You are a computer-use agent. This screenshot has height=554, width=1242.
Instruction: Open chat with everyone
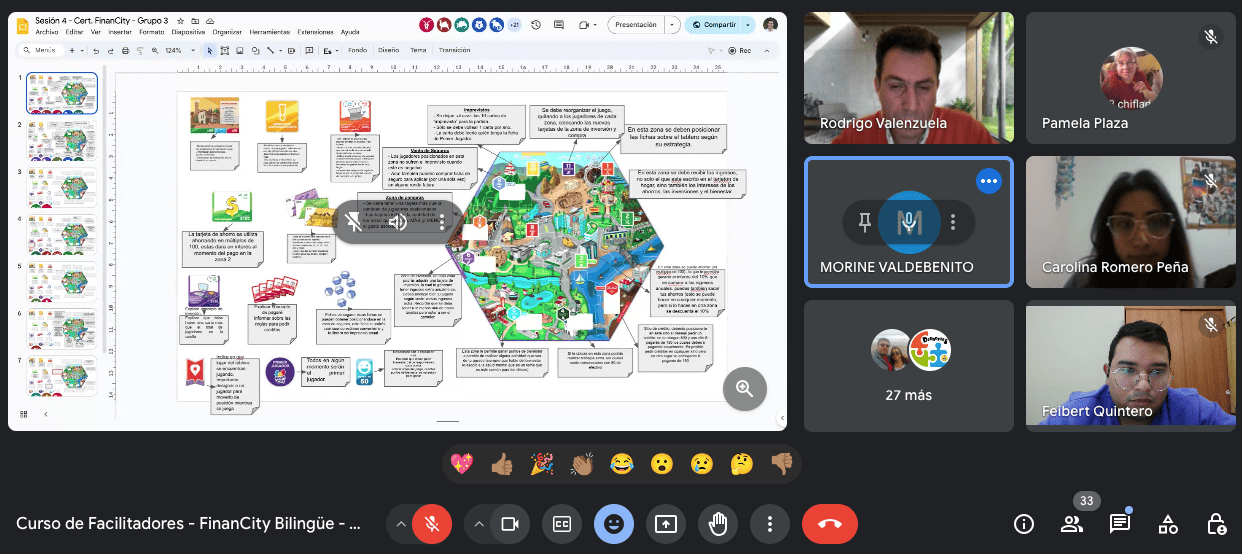[1119, 524]
